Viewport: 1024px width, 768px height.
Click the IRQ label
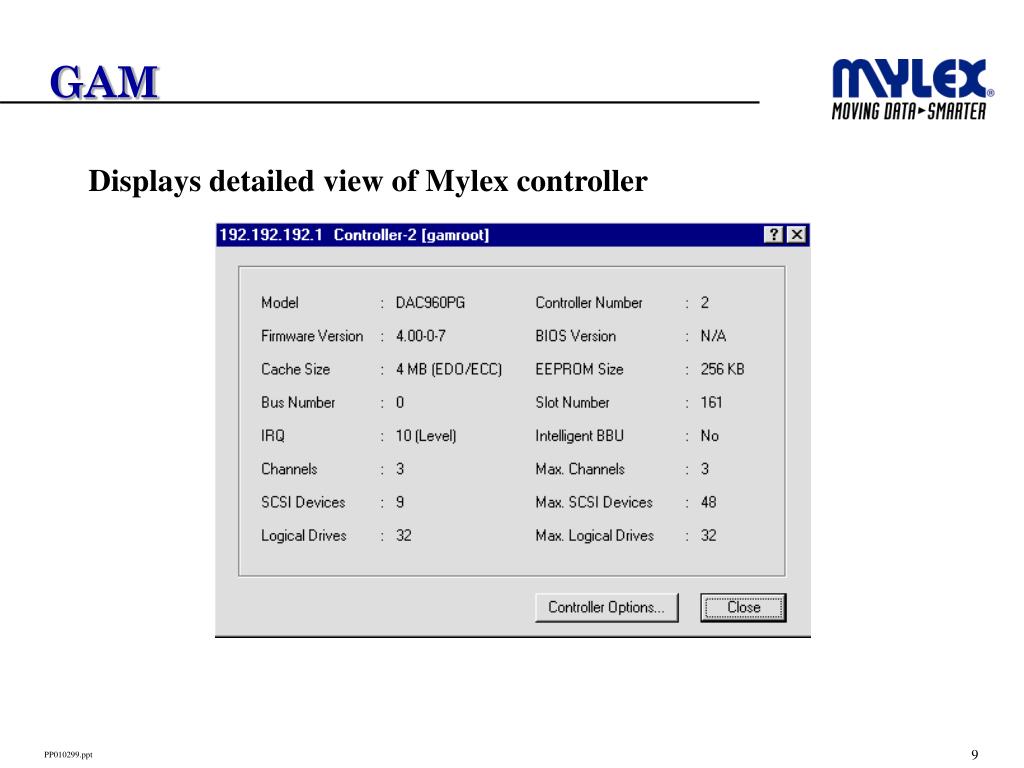273,436
